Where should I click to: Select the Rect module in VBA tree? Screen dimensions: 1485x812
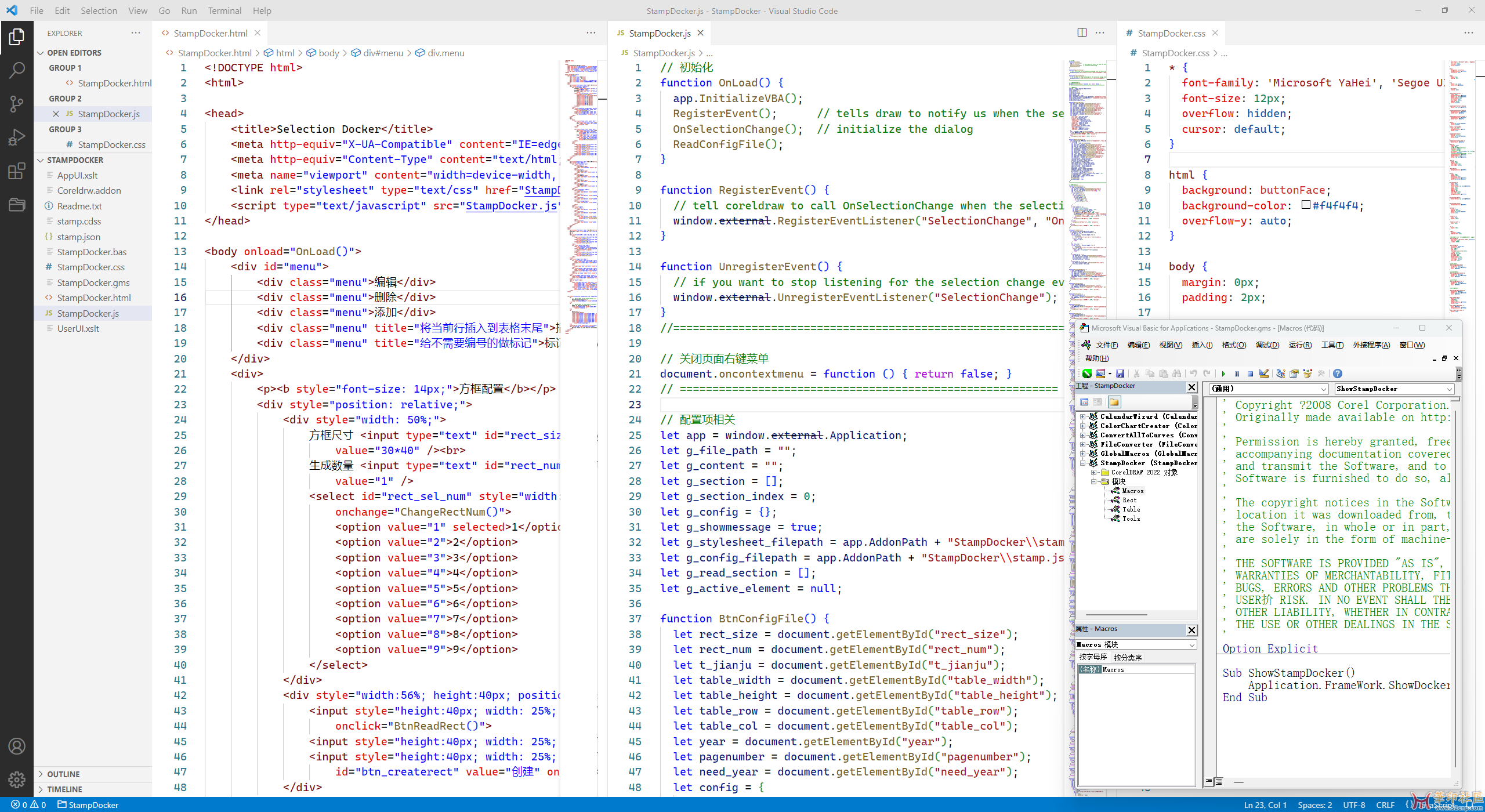1129,500
